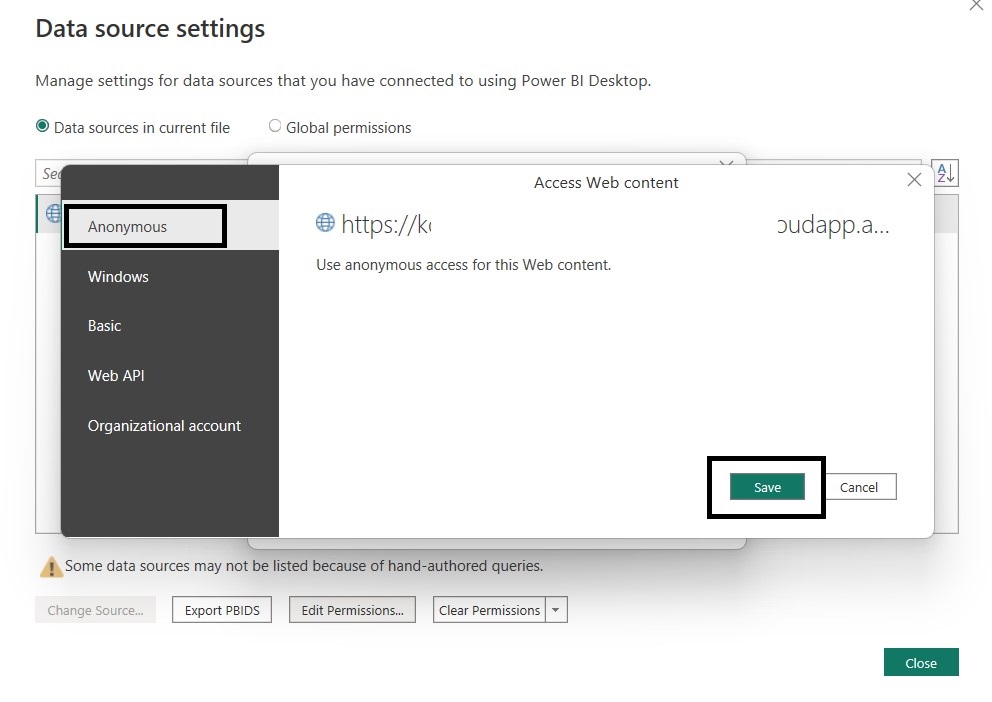The image size is (992, 702).
Task: Close the Access Web content dialog
Action: tap(914, 180)
